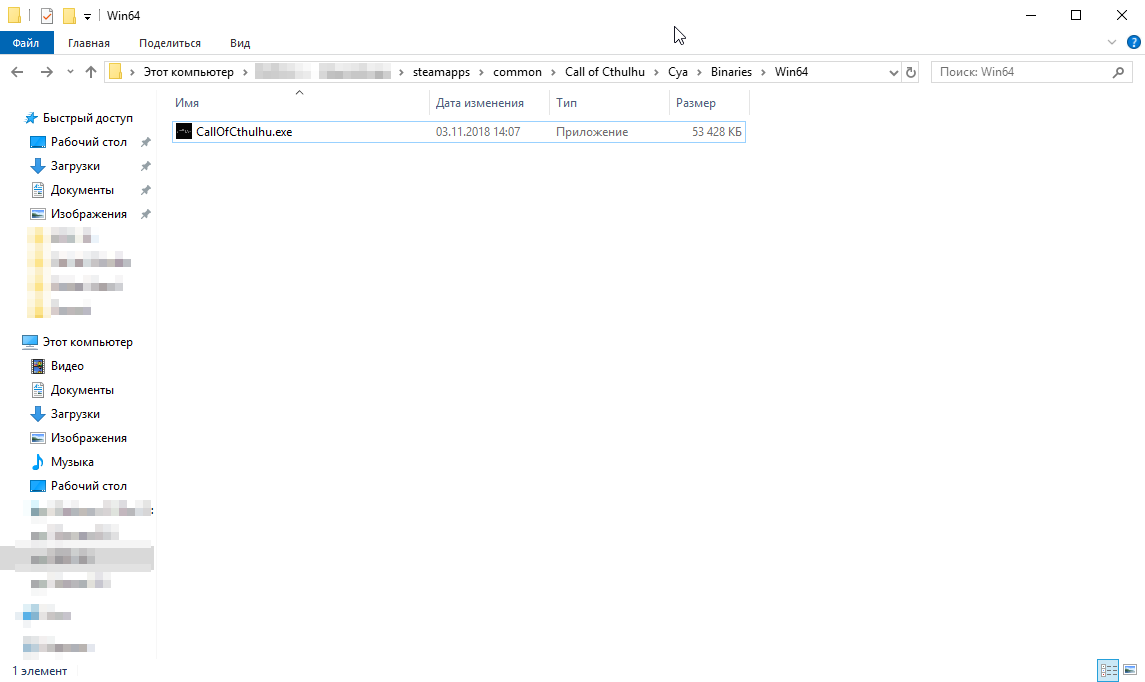Open pinned Изображения under Быстрый доступ
Viewport: 1145px width, 682px height.
88,214
